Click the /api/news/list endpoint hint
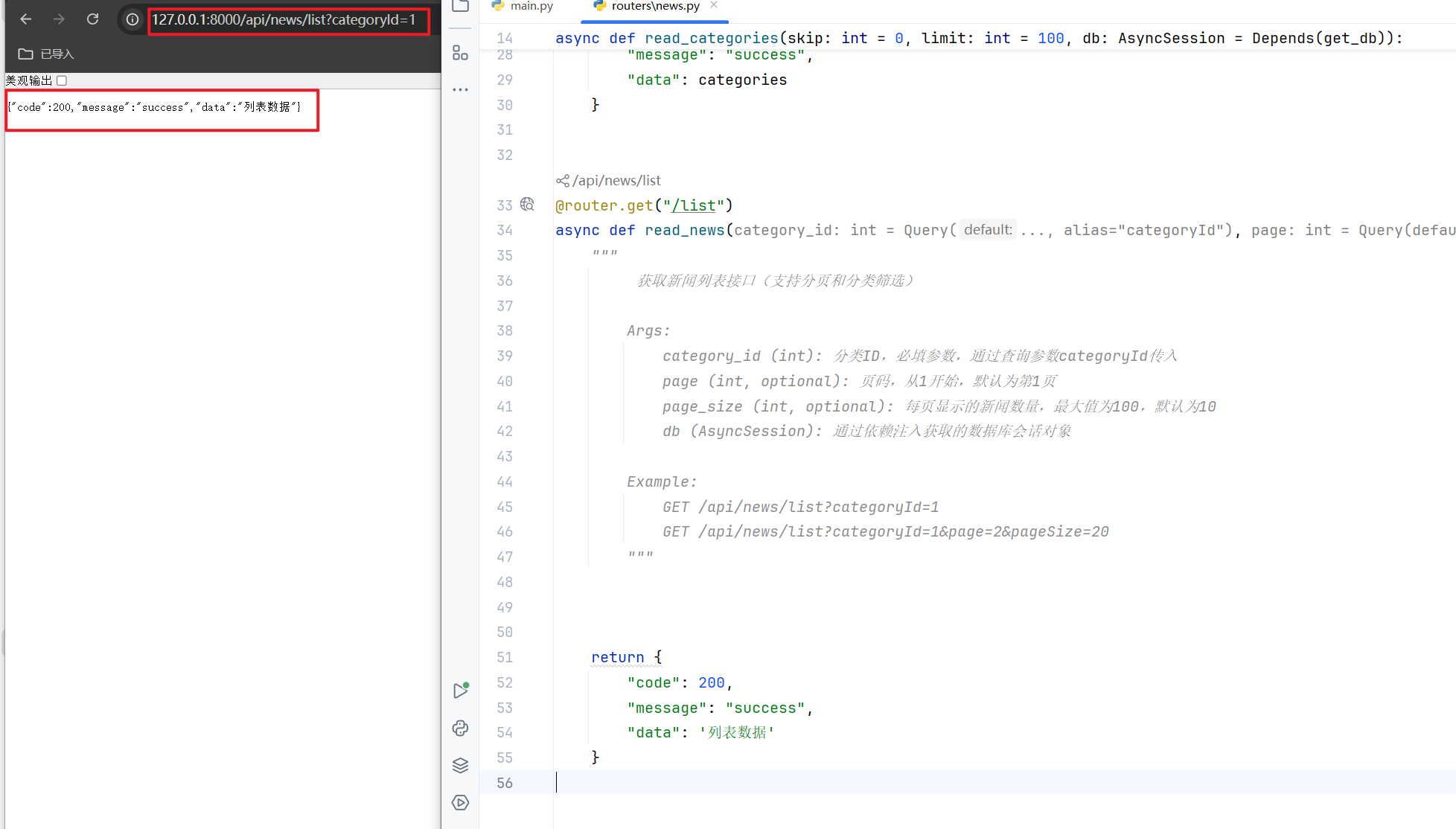The width and height of the screenshot is (1456, 829). pyautogui.click(x=616, y=180)
